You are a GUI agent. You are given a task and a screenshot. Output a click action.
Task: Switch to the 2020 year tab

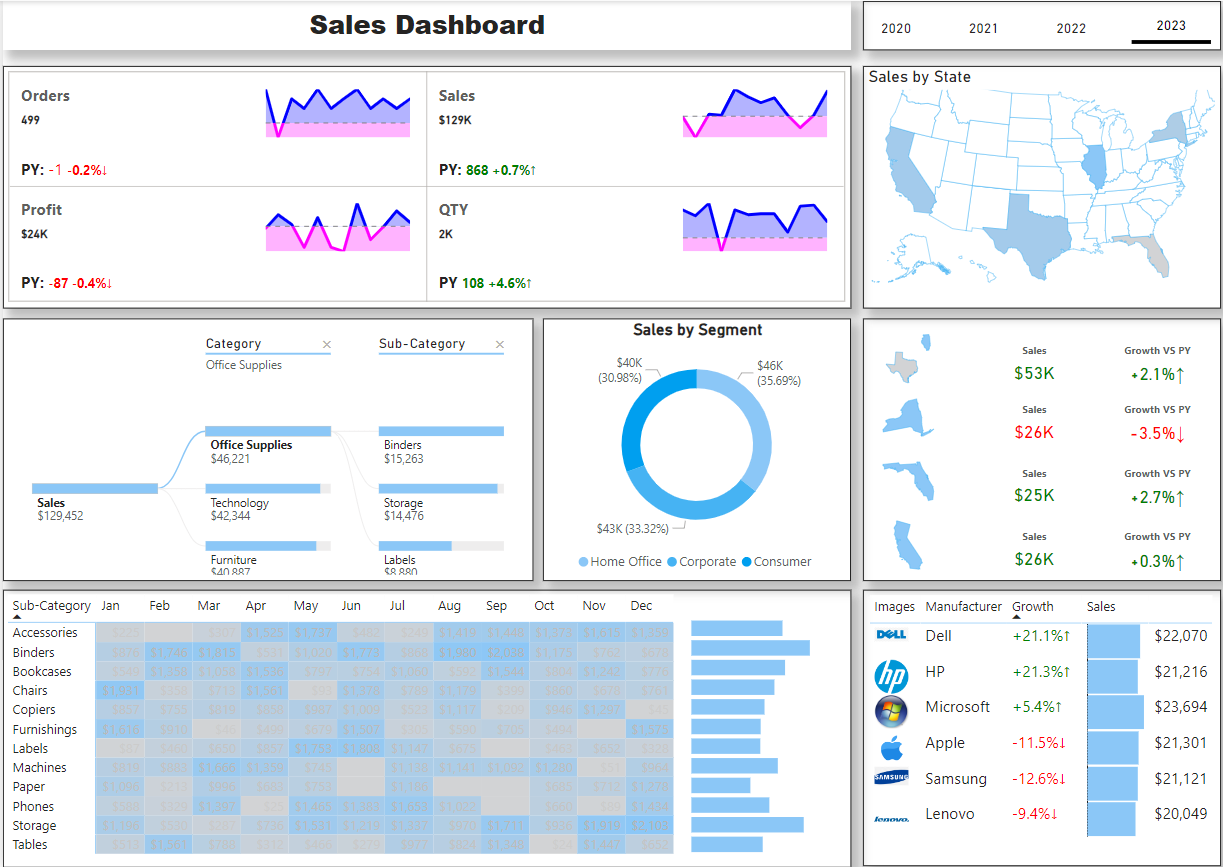[x=895, y=28]
